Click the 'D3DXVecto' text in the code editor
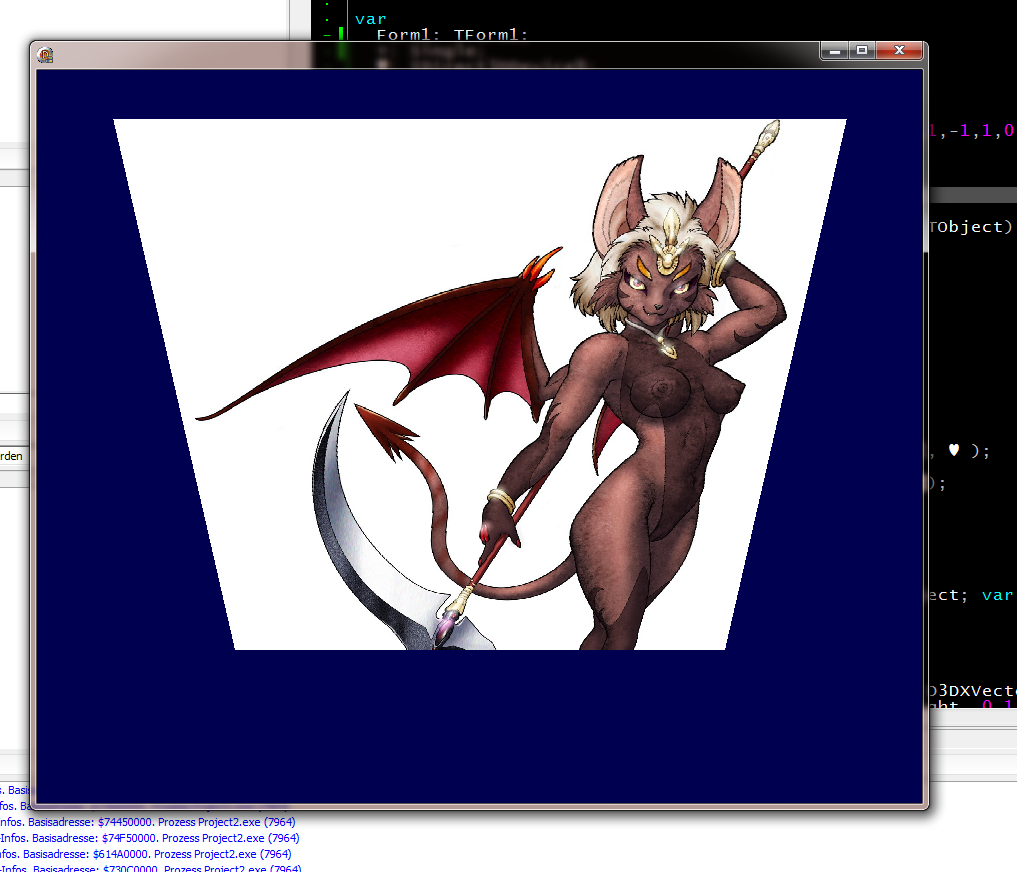Image resolution: width=1017 pixels, height=872 pixels. [x=972, y=691]
